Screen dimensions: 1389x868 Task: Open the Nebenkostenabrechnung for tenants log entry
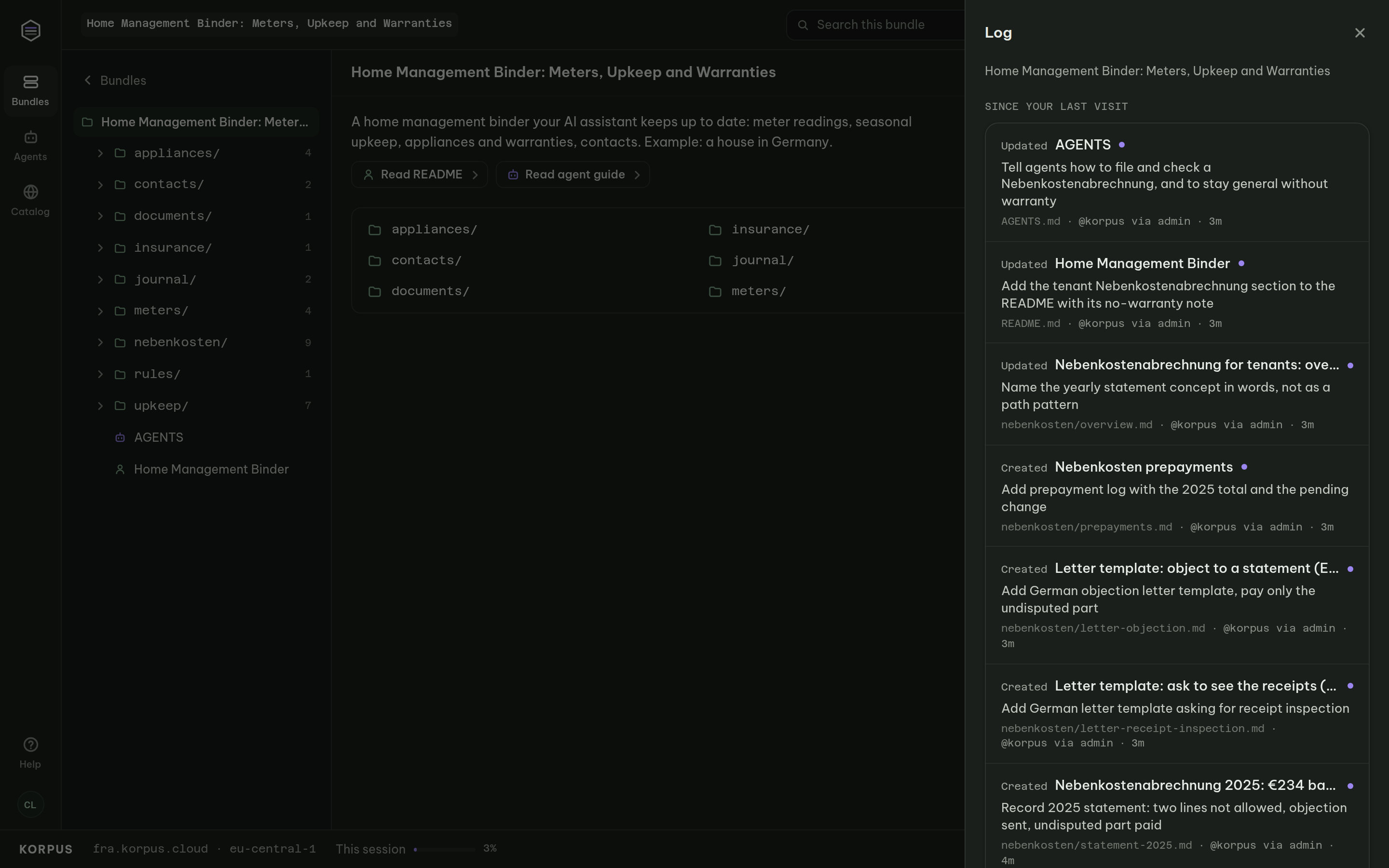click(1177, 394)
